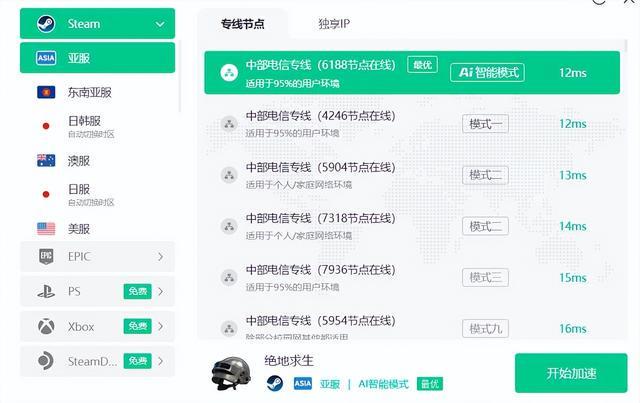Select the 美服 server entry
640x403 pixels.
[97, 229]
